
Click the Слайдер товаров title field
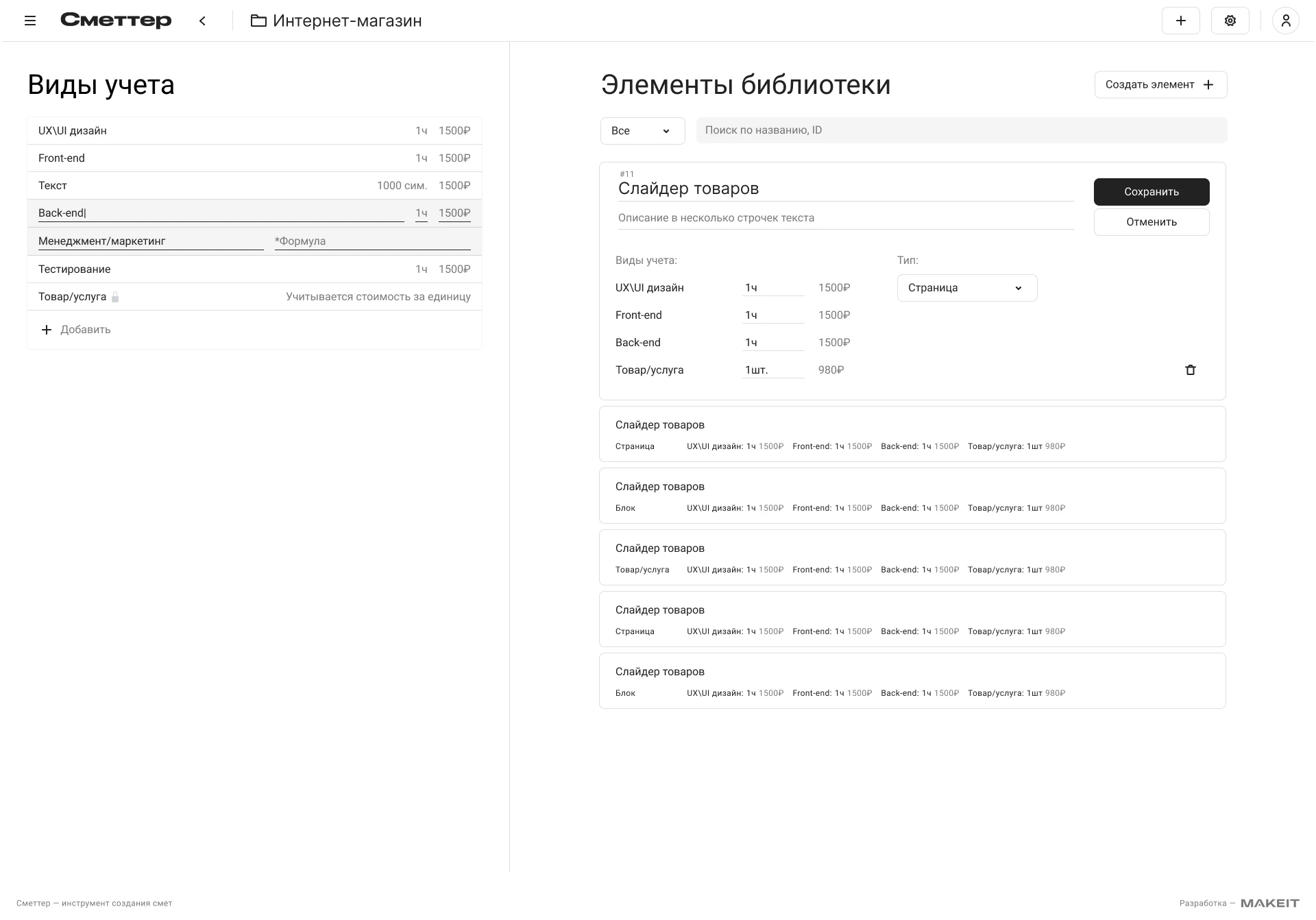pyautogui.click(x=845, y=189)
